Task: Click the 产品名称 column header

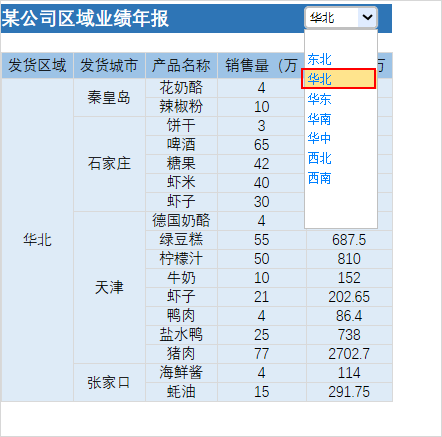Action: [x=181, y=65]
